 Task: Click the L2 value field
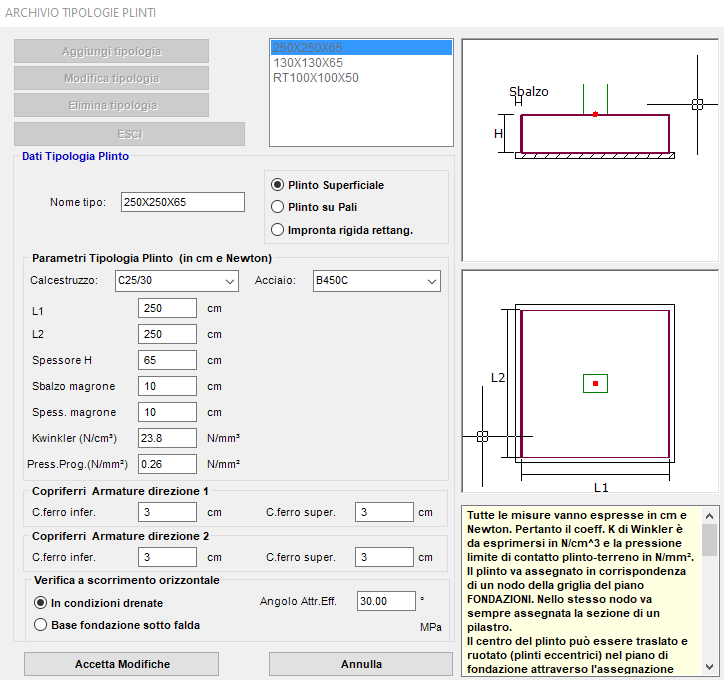[167, 334]
